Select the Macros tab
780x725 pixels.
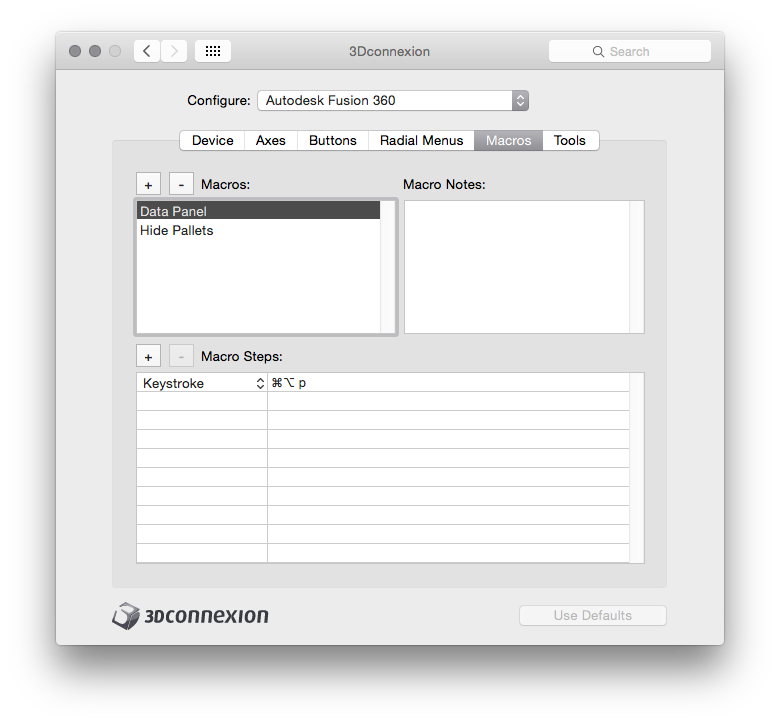508,140
